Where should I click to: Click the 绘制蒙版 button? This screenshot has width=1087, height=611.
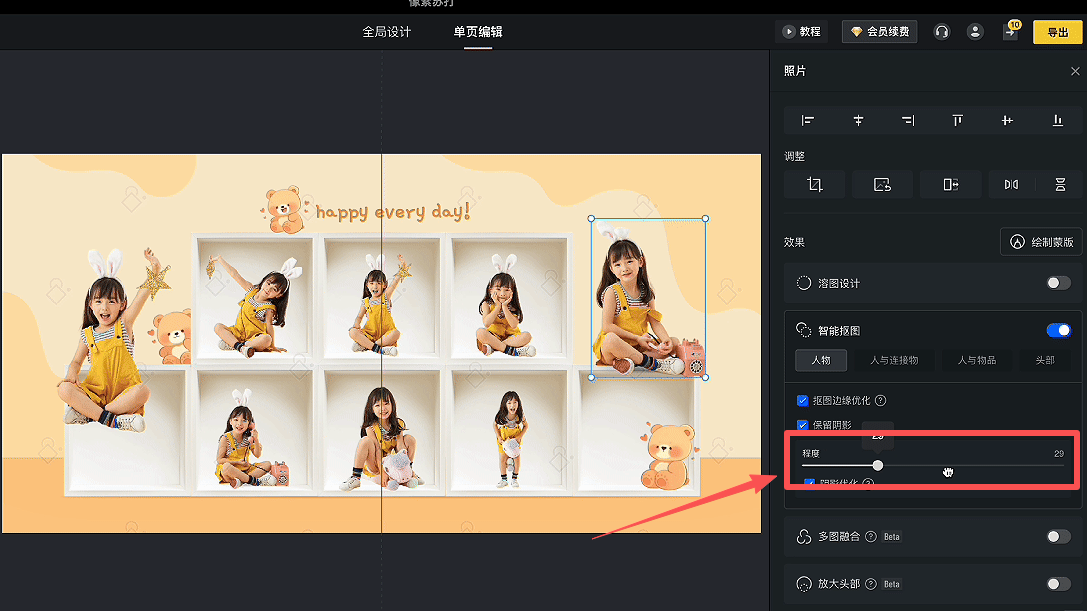click(1041, 242)
